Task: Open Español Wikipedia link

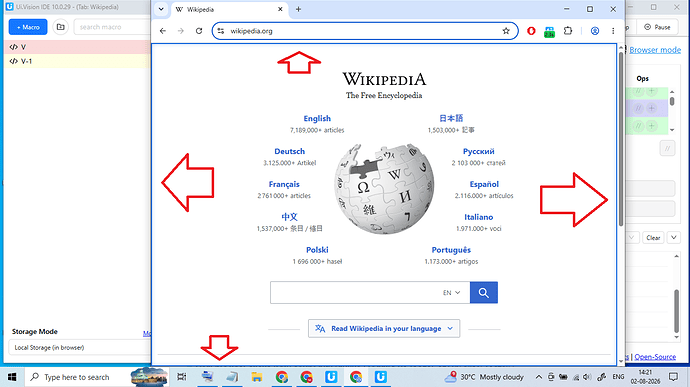Action: point(484,184)
